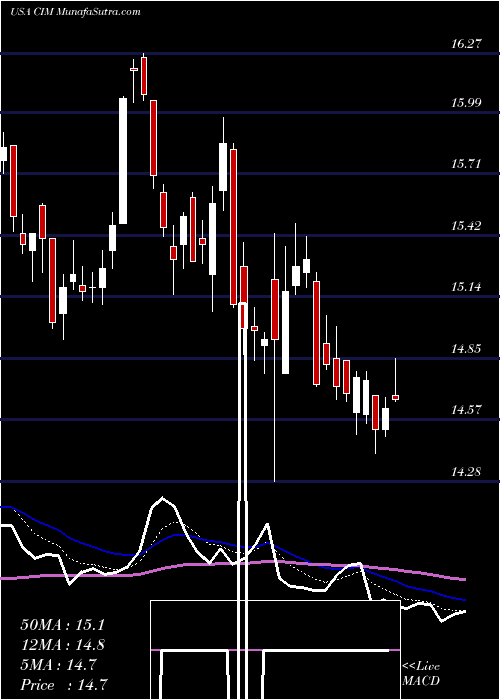Click the 14.57 price level label

467,409
